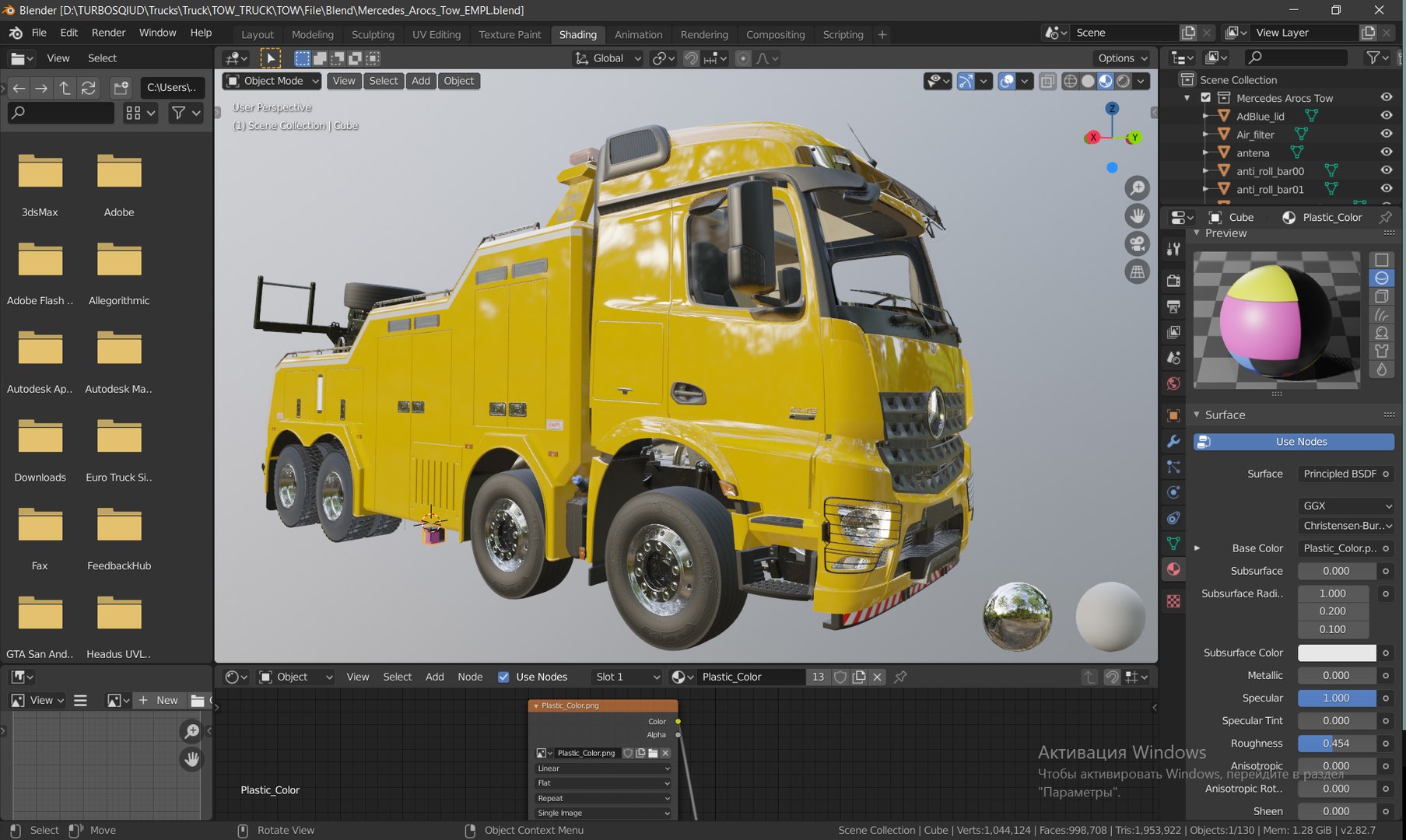
Task: Open the Object properties orange square tab
Action: 1173,415
